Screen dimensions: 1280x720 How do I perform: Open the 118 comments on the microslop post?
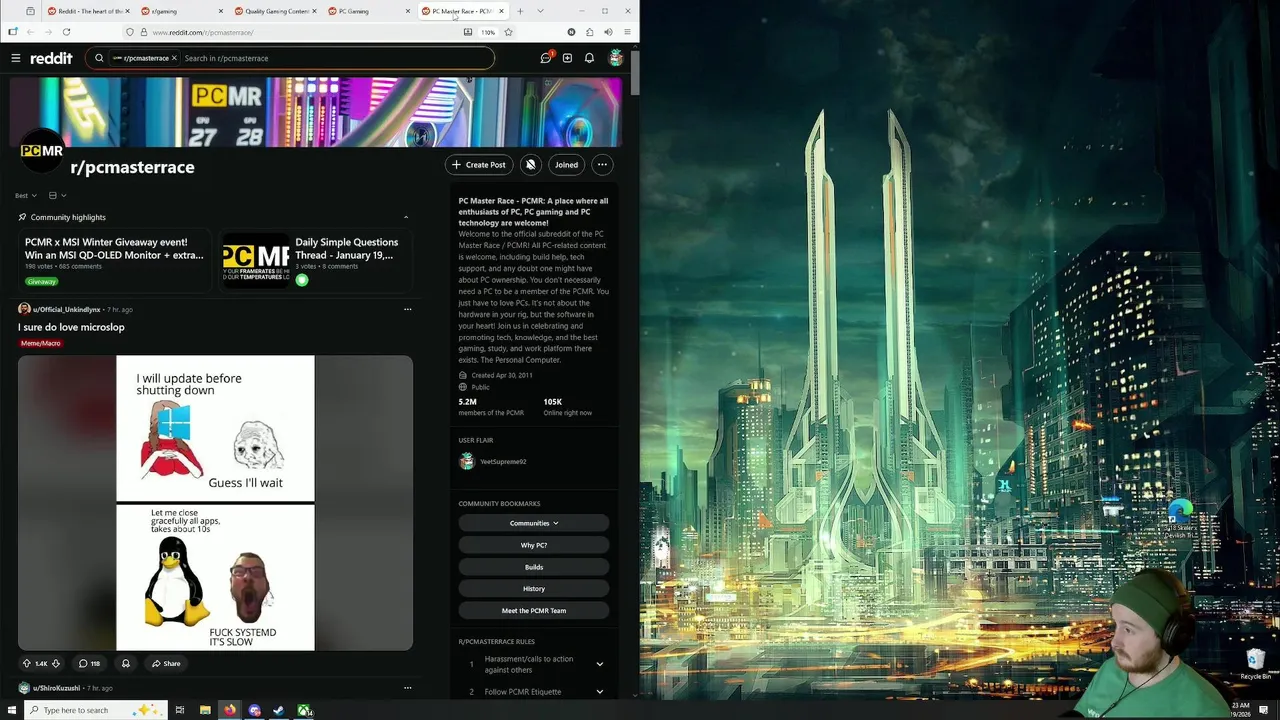[x=89, y=663]
